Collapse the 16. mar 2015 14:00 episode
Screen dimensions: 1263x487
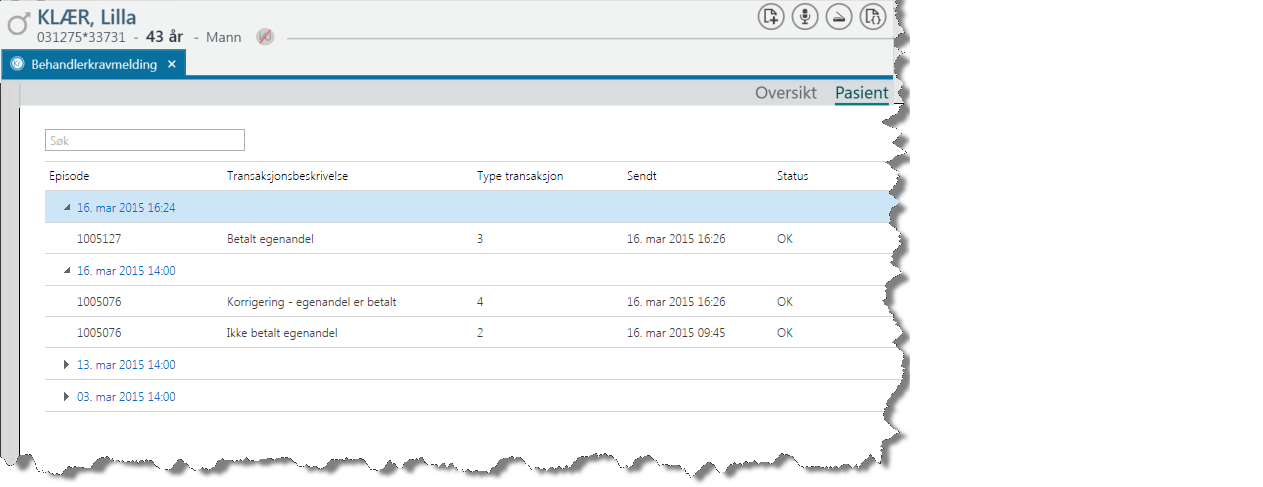(67, 270)
